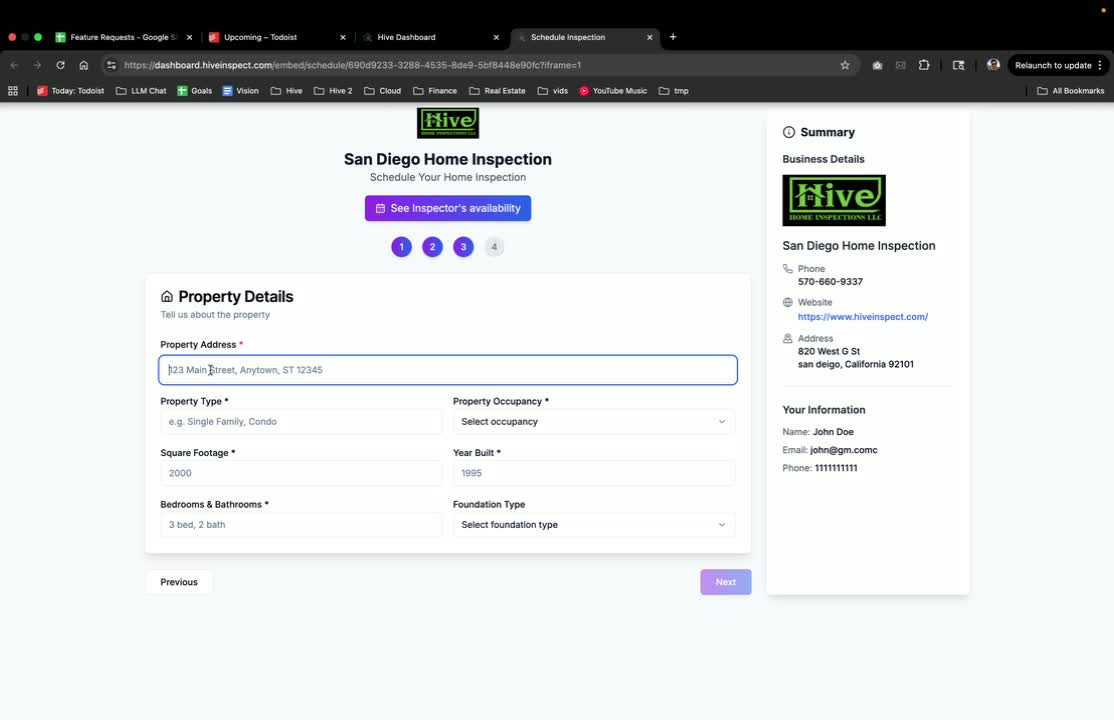Switch to Feature Requests Google Sheets tab

(x=123, y=37)
